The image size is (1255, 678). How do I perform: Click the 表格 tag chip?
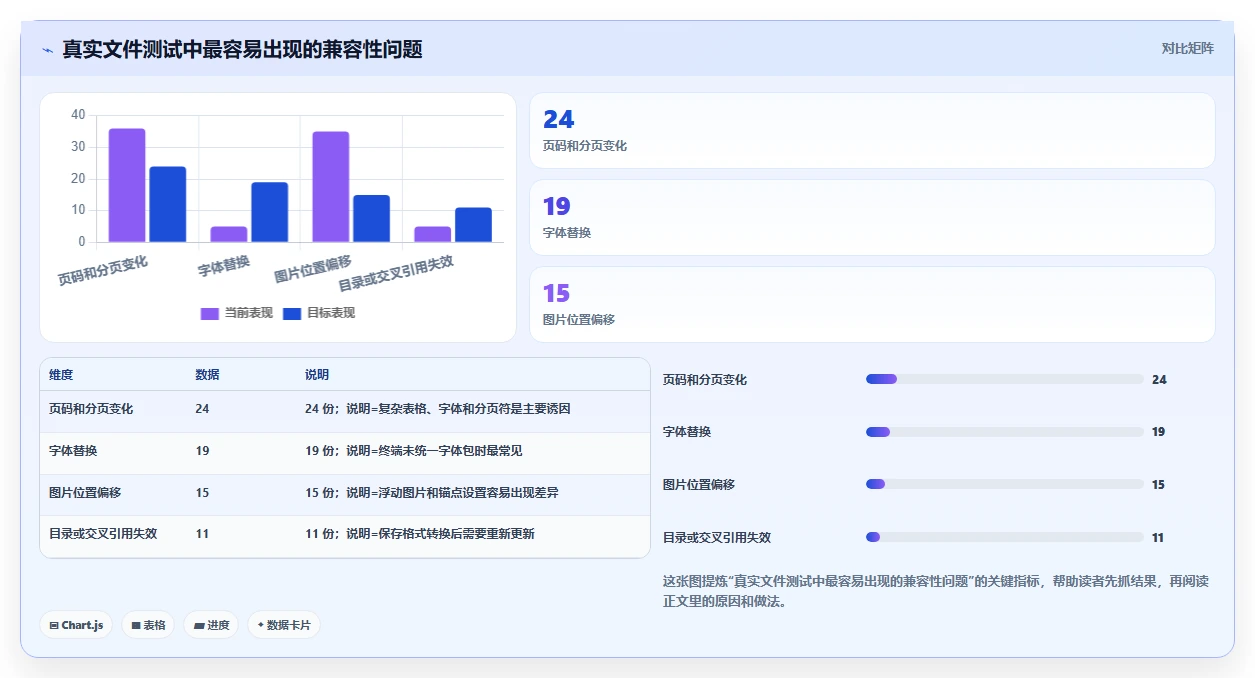148,625
